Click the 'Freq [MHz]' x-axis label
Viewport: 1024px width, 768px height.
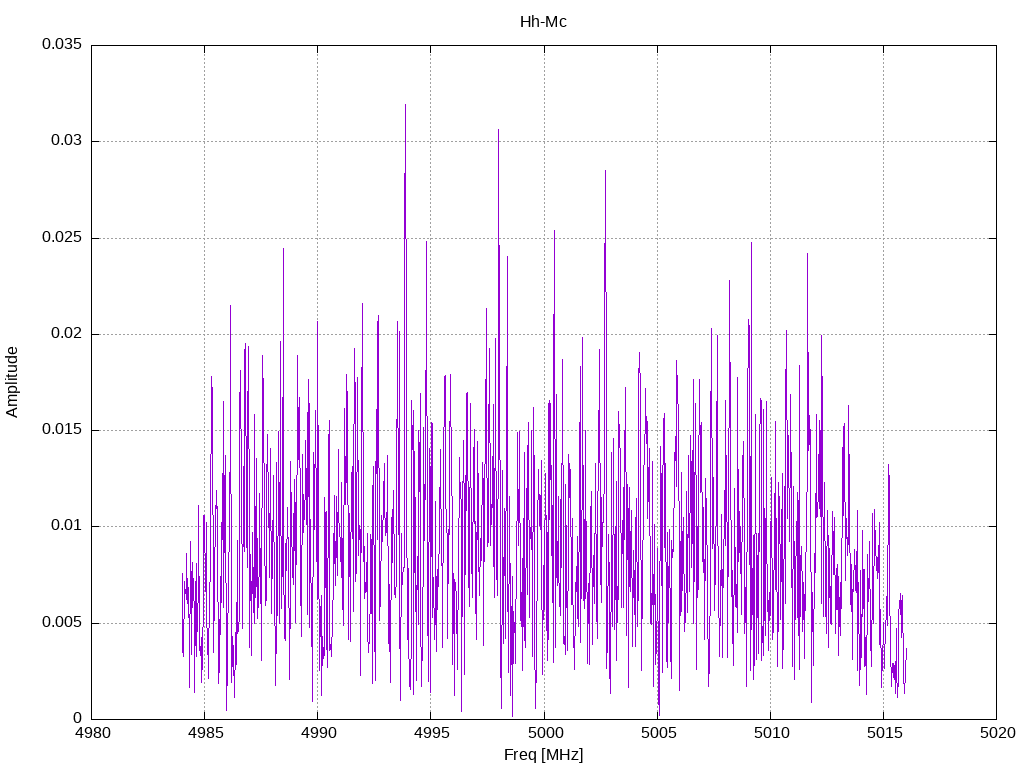click(x=543, y=754)
